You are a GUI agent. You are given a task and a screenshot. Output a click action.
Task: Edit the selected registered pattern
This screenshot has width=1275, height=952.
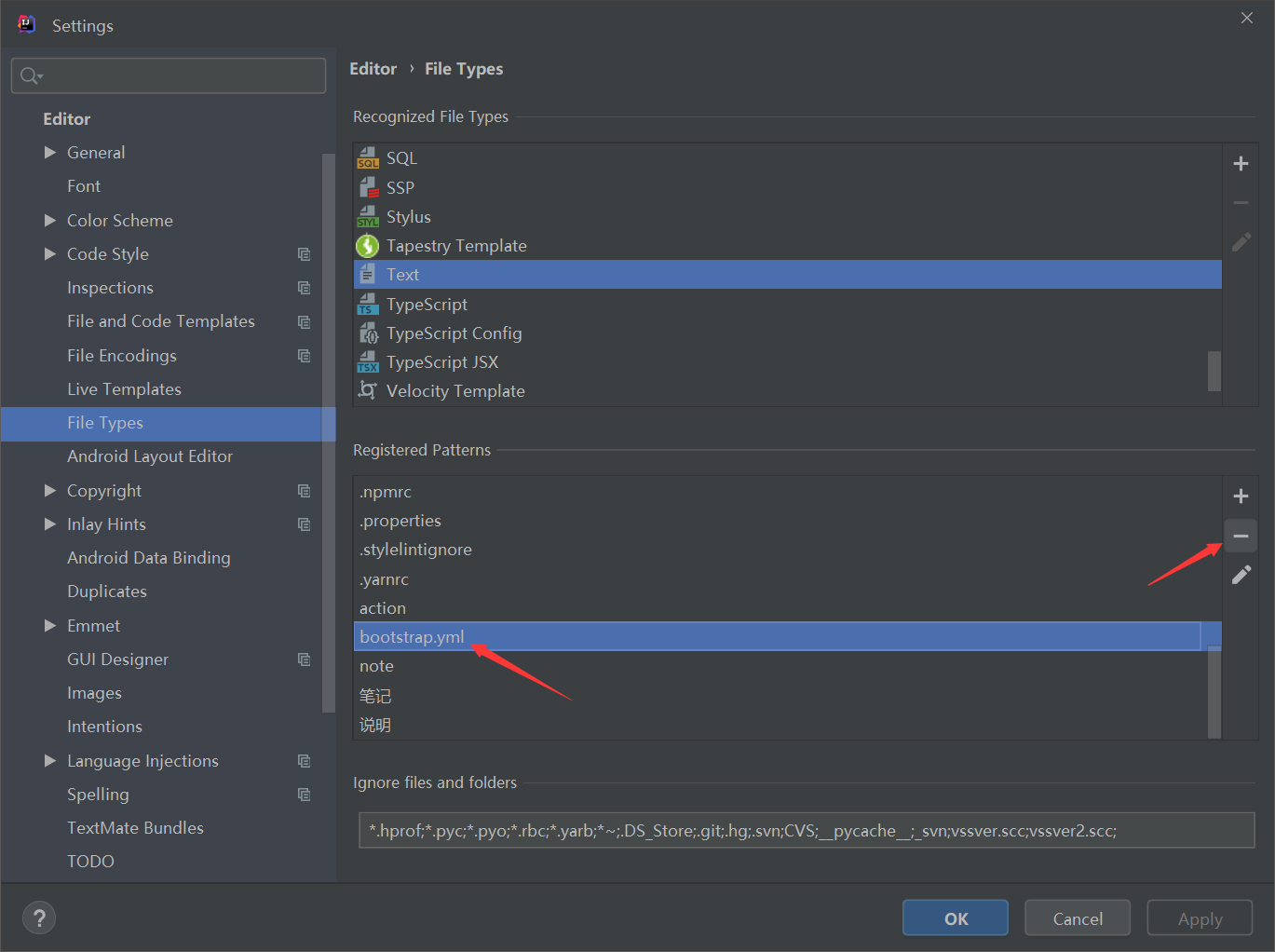point(1241,575)
